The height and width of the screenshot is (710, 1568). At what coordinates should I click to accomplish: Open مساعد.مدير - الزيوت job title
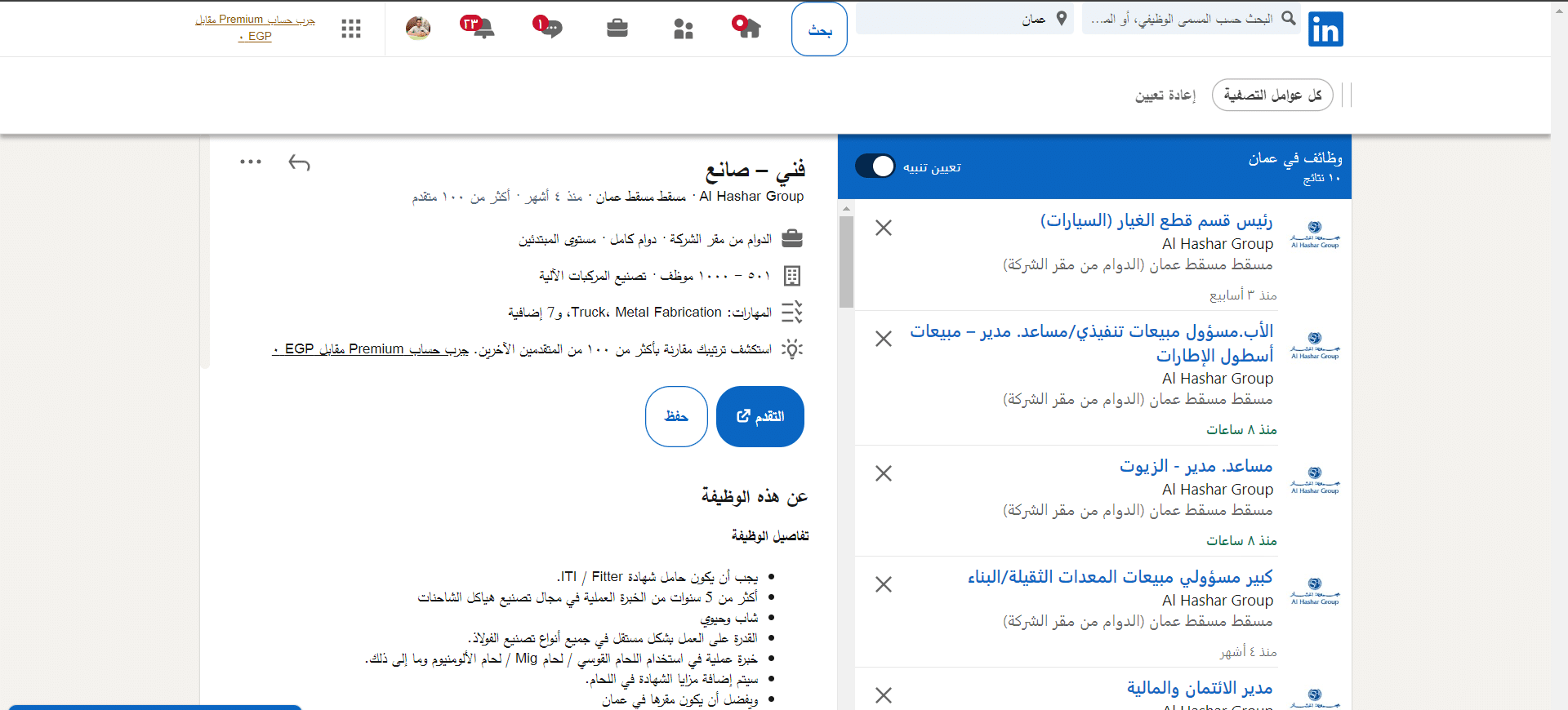click(1196, 466)
